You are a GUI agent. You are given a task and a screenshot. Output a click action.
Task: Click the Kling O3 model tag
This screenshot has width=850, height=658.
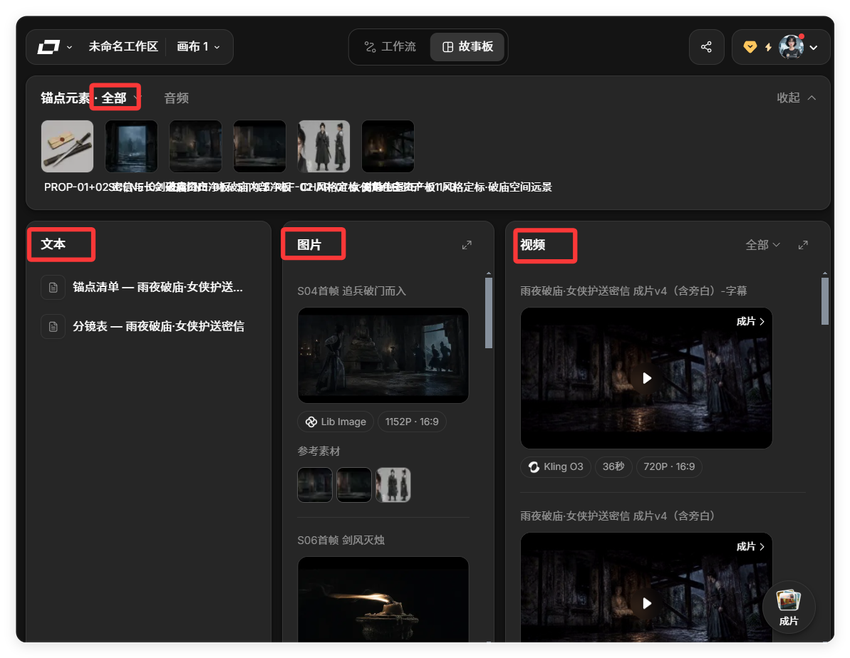click(556, 467)
